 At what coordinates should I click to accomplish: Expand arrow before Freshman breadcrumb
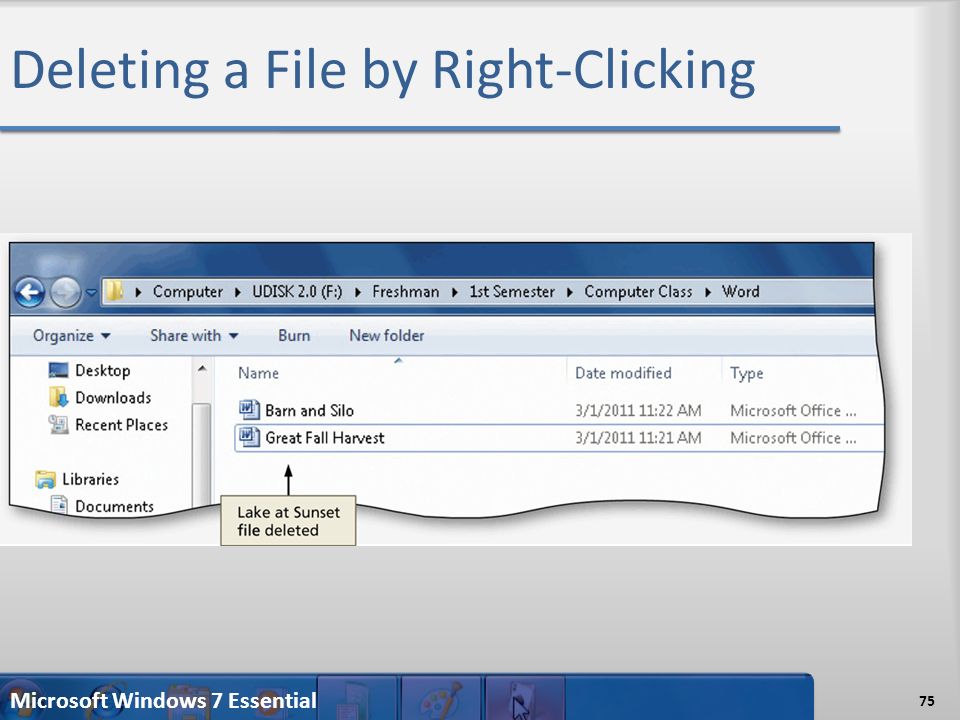[x=358, y=293]
